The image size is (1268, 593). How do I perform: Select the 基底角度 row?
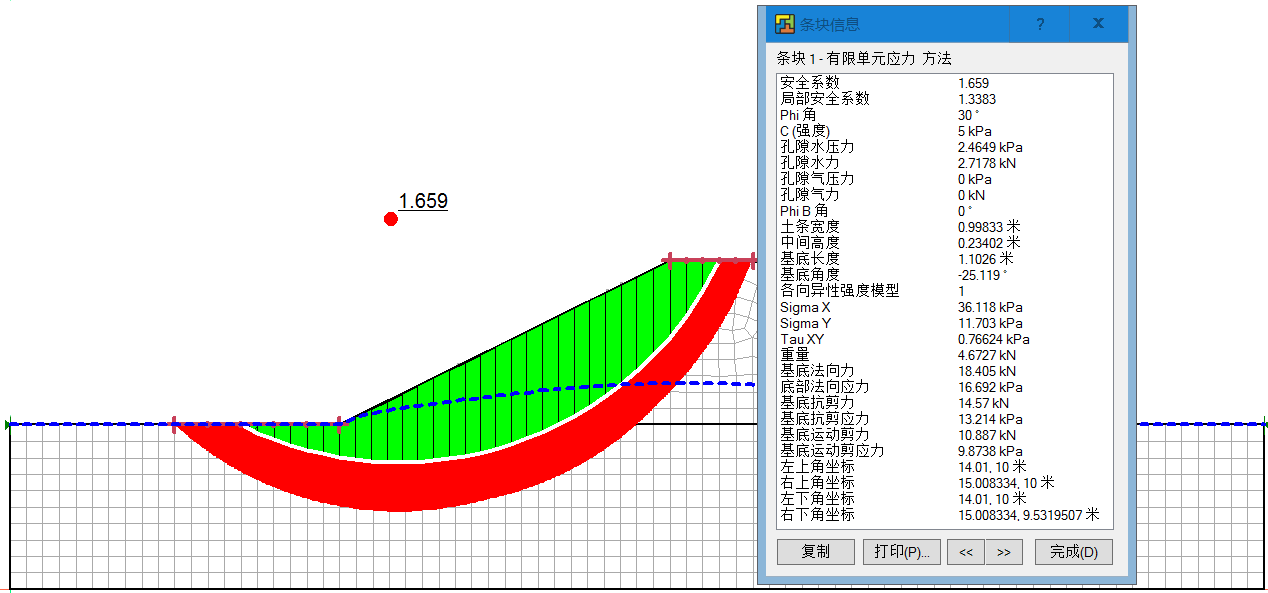click(944, 275)
